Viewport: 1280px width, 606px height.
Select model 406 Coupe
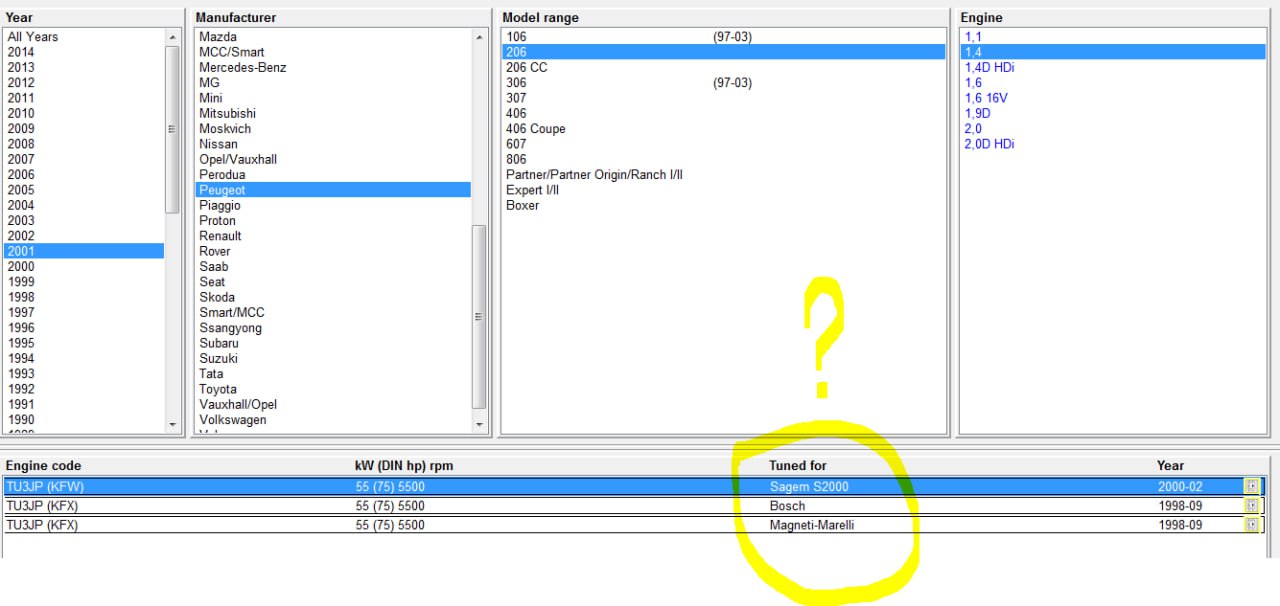(x=536, y=129)
